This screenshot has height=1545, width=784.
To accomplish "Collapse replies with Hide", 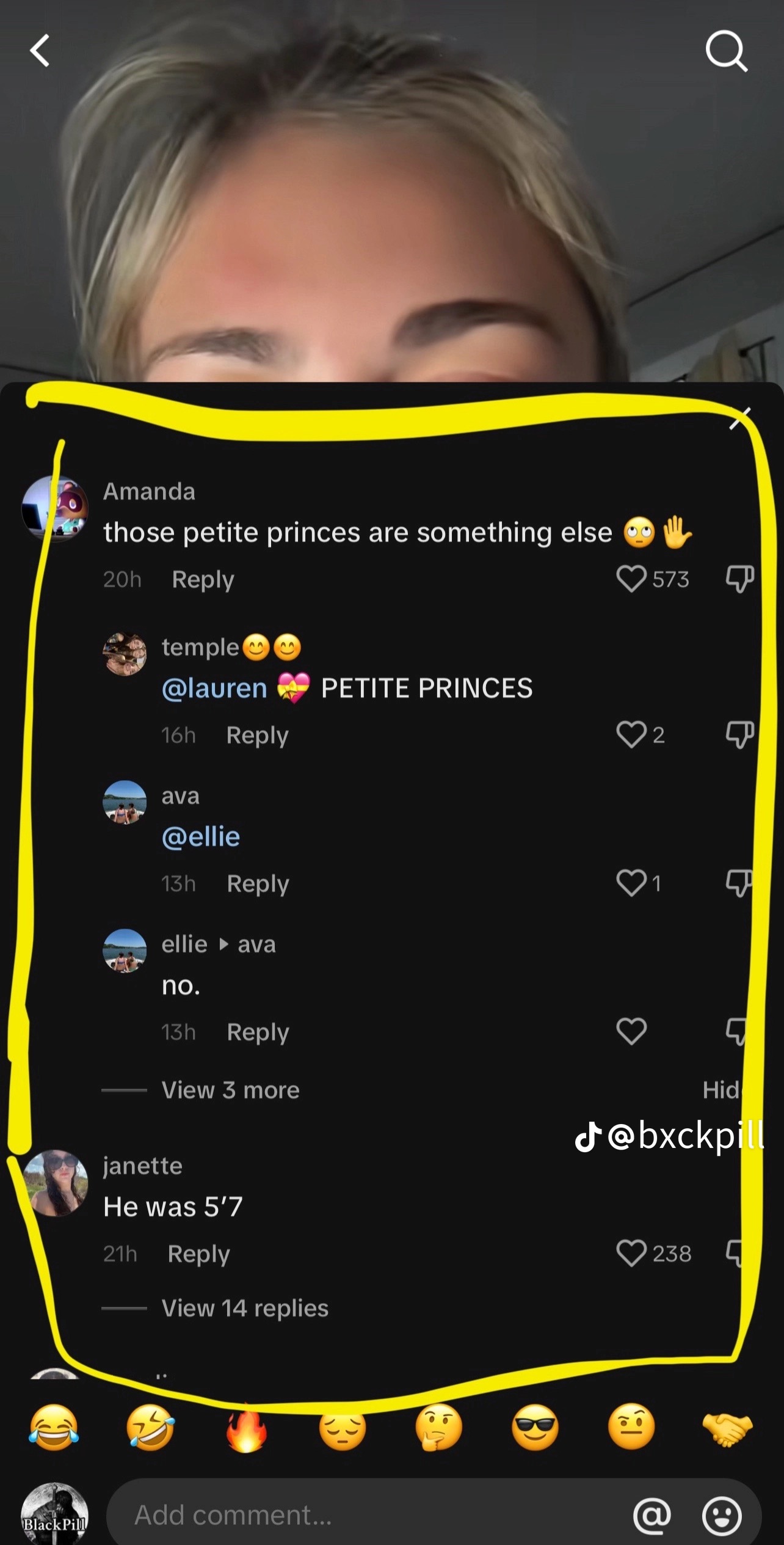I will [x=722, y=1090].
